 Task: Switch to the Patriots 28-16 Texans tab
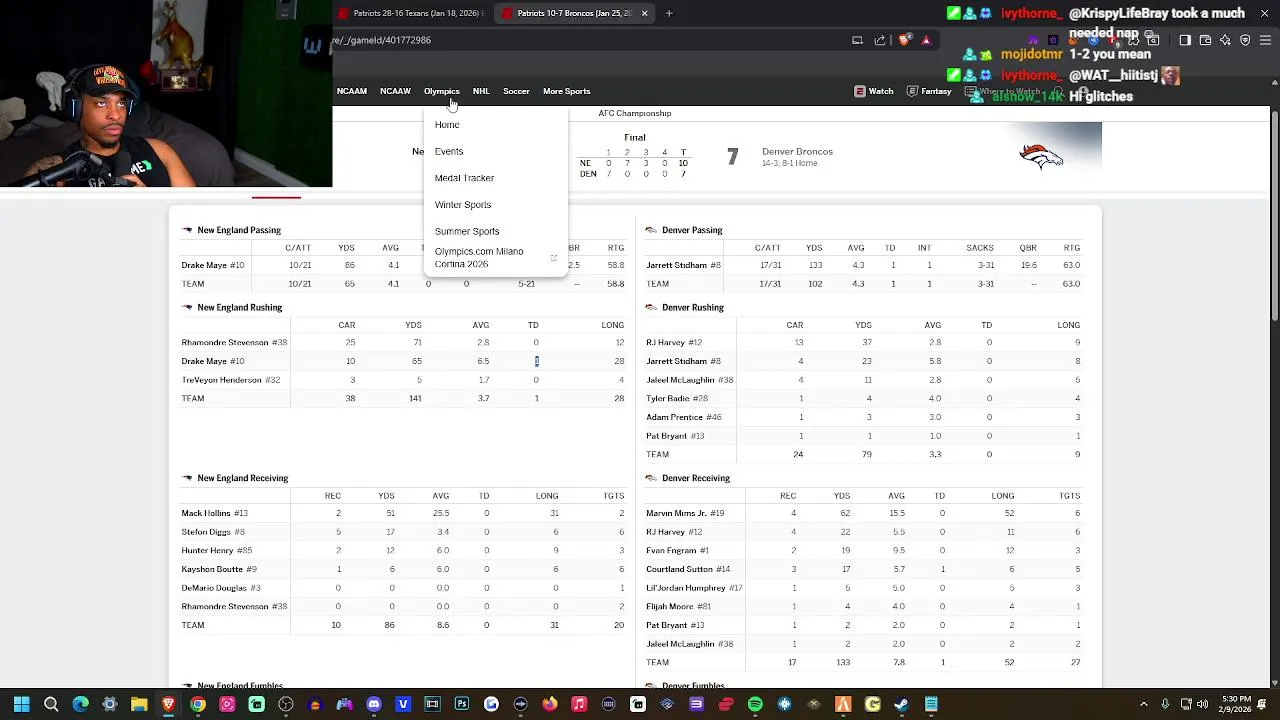(410, 13)
